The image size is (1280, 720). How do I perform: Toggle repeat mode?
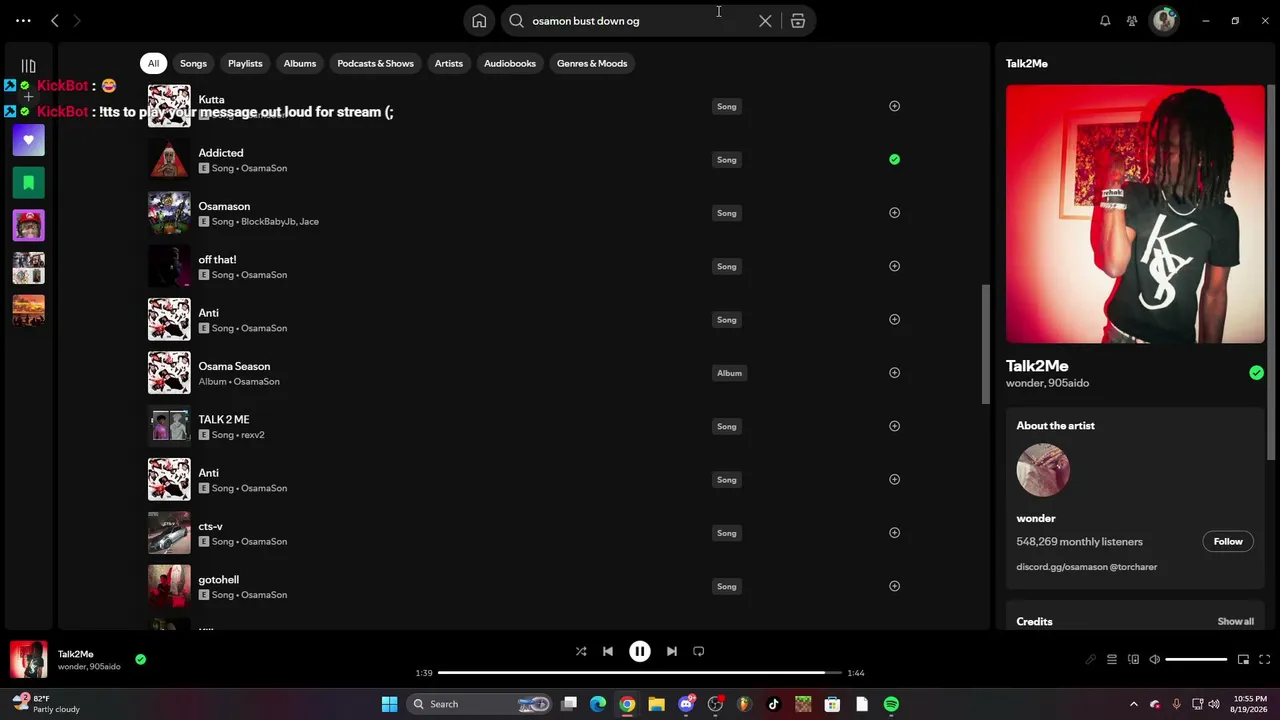click(699, 651)
